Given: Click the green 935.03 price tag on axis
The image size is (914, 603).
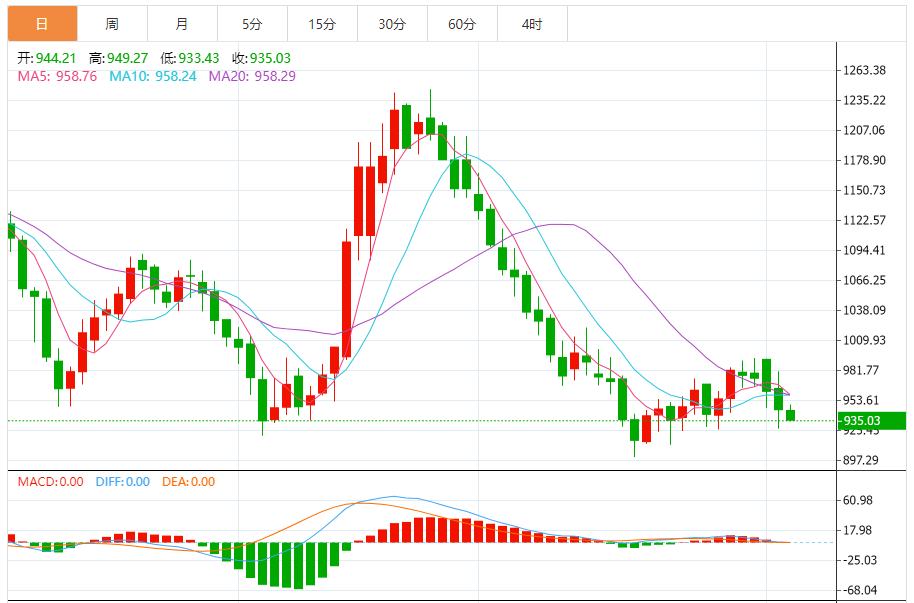Looking at the screenshot, I should pyautogui.click(x=872, y=421).
